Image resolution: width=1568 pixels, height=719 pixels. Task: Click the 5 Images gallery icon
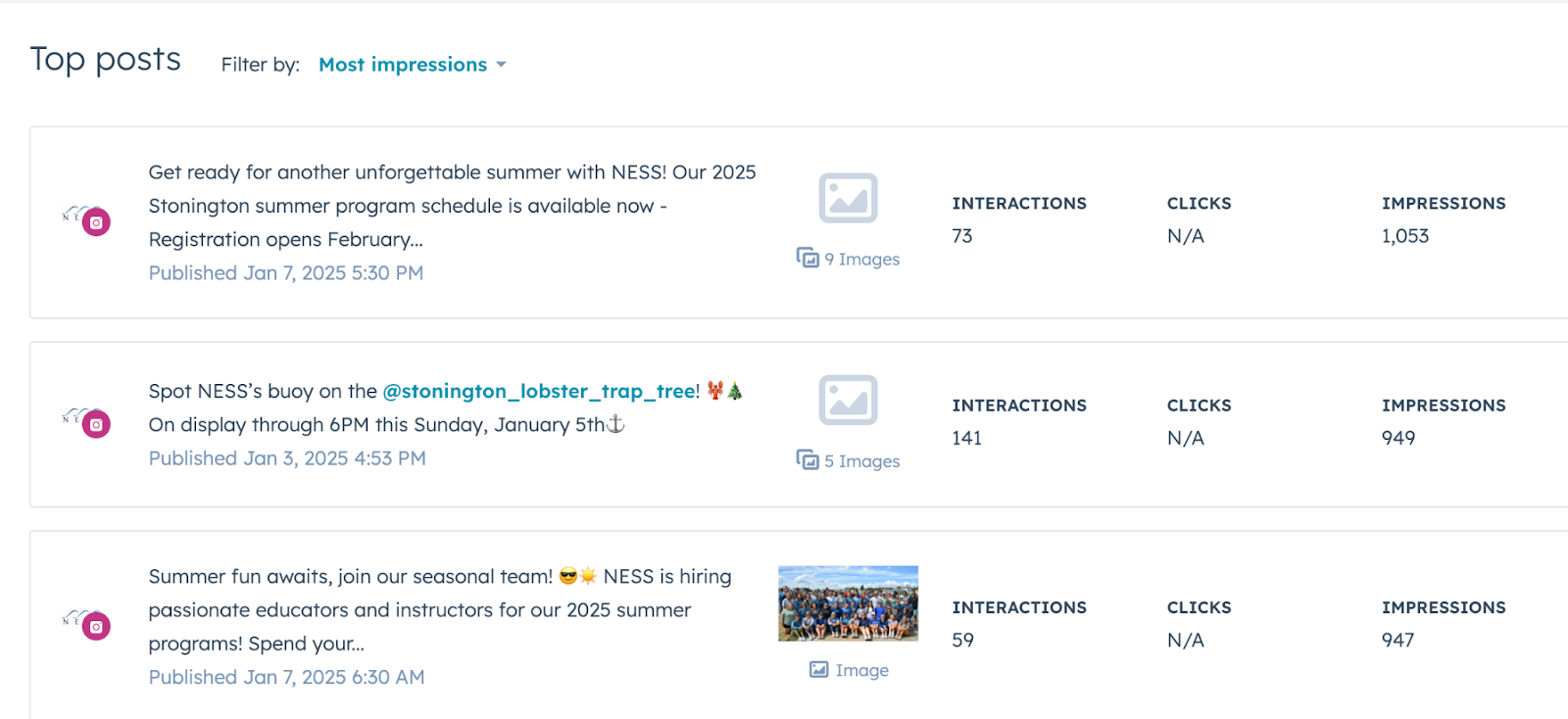(x=808, y=459)
